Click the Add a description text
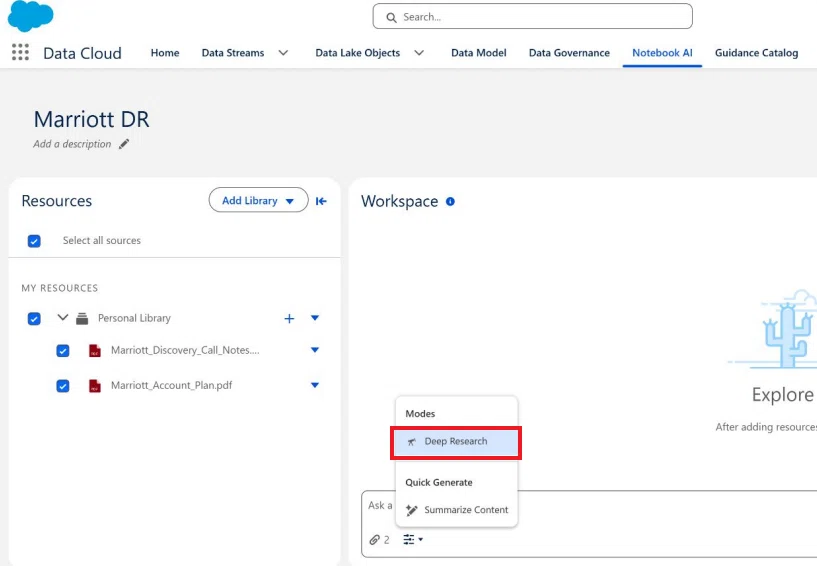 point(72,144)
